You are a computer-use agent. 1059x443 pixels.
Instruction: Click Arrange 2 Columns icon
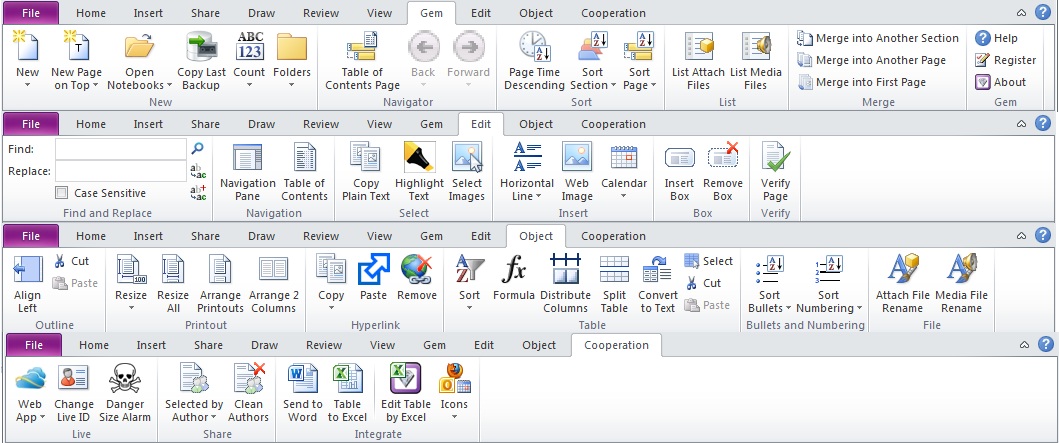[273, 269]
